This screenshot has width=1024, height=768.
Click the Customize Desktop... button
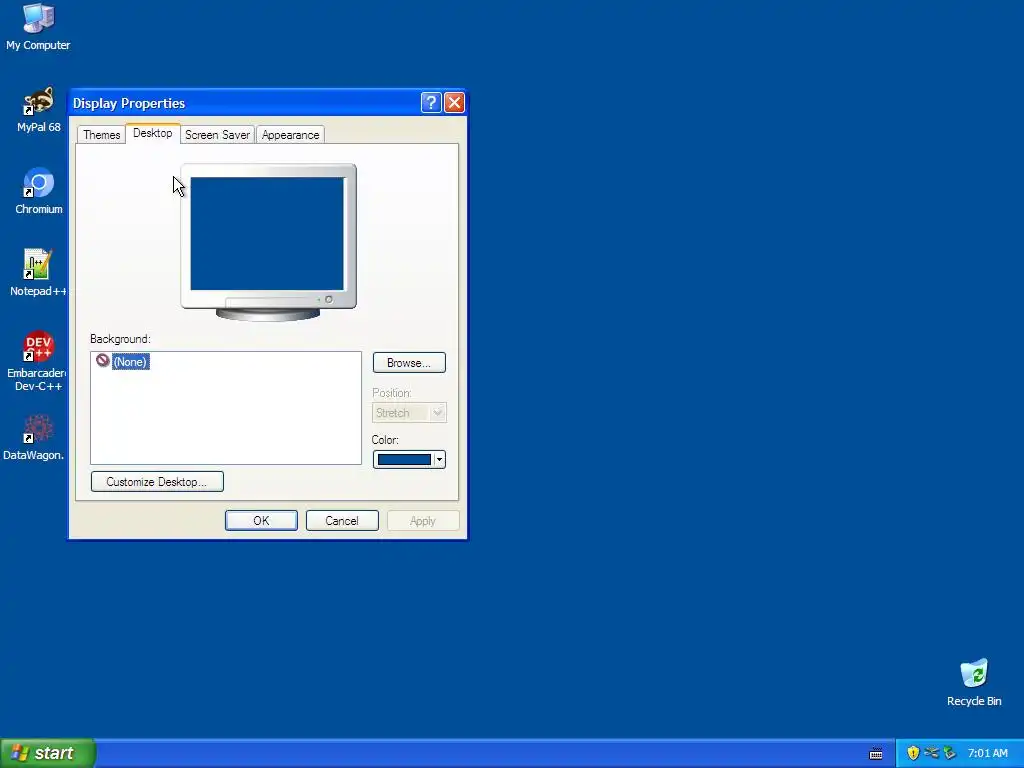(157, 481)
